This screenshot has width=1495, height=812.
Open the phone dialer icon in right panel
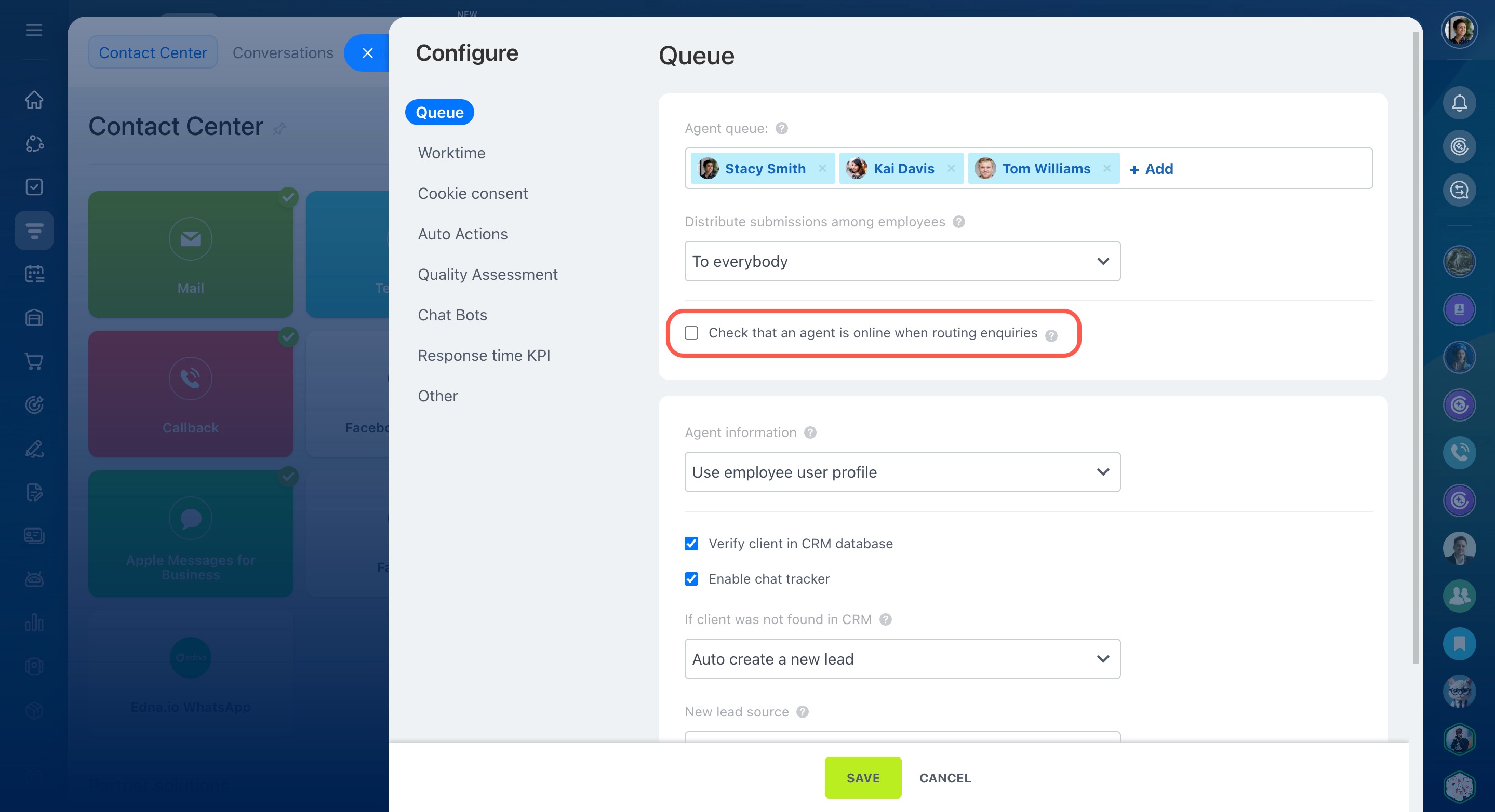tap(1459, 452)
